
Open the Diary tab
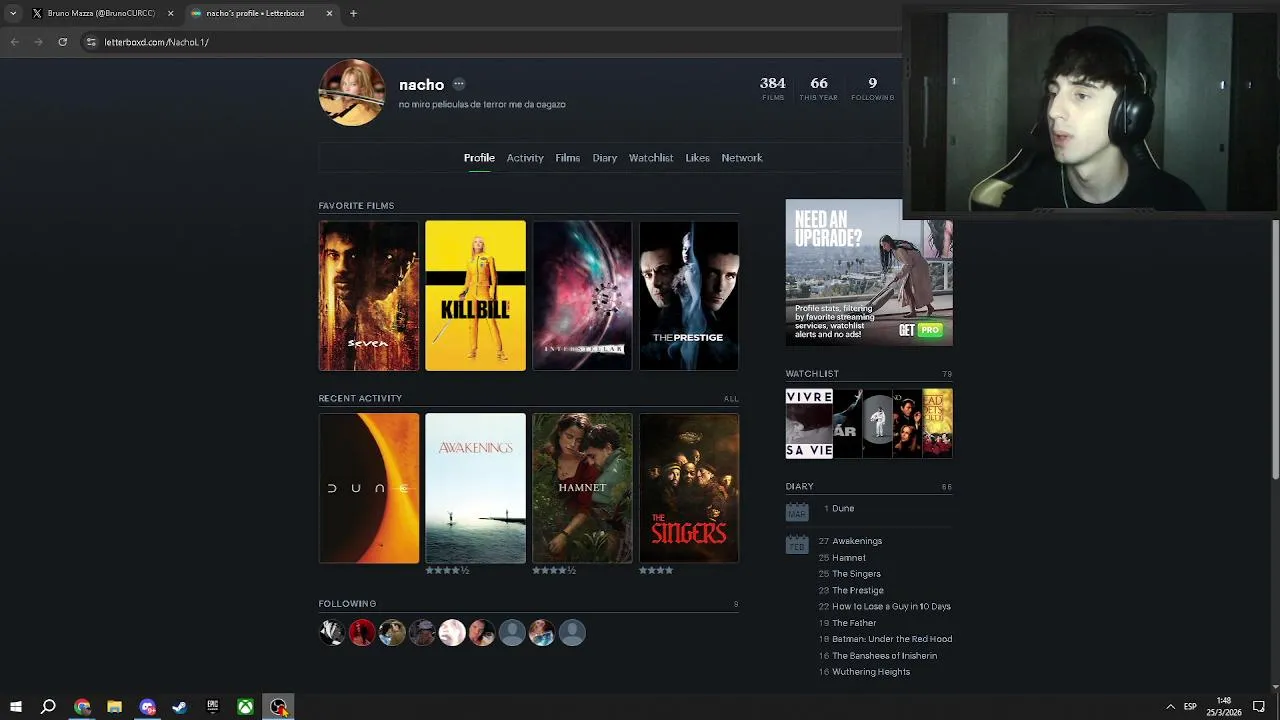pos(604,158)
